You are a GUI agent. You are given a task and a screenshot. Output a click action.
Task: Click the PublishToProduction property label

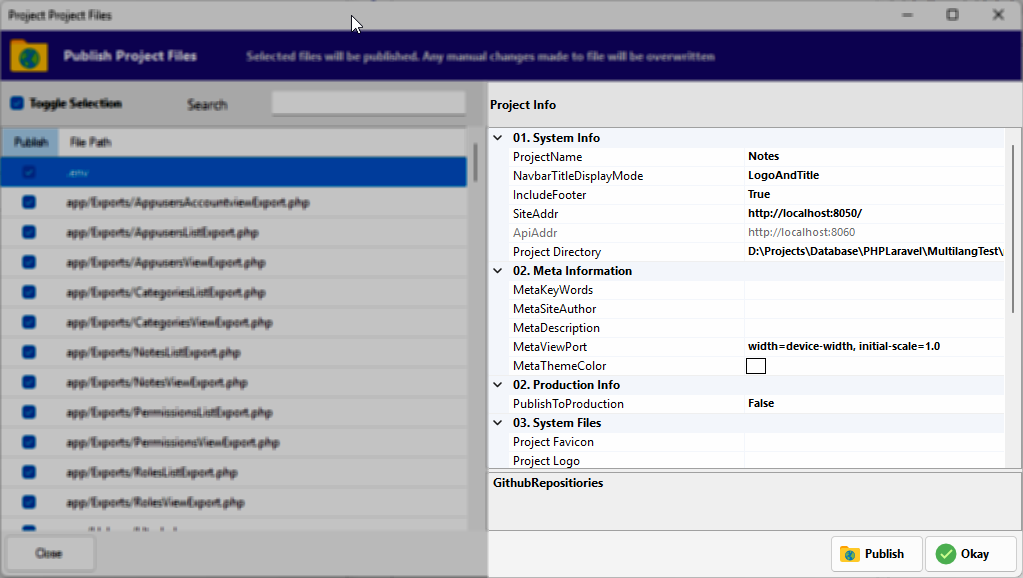tap(568, 404)
